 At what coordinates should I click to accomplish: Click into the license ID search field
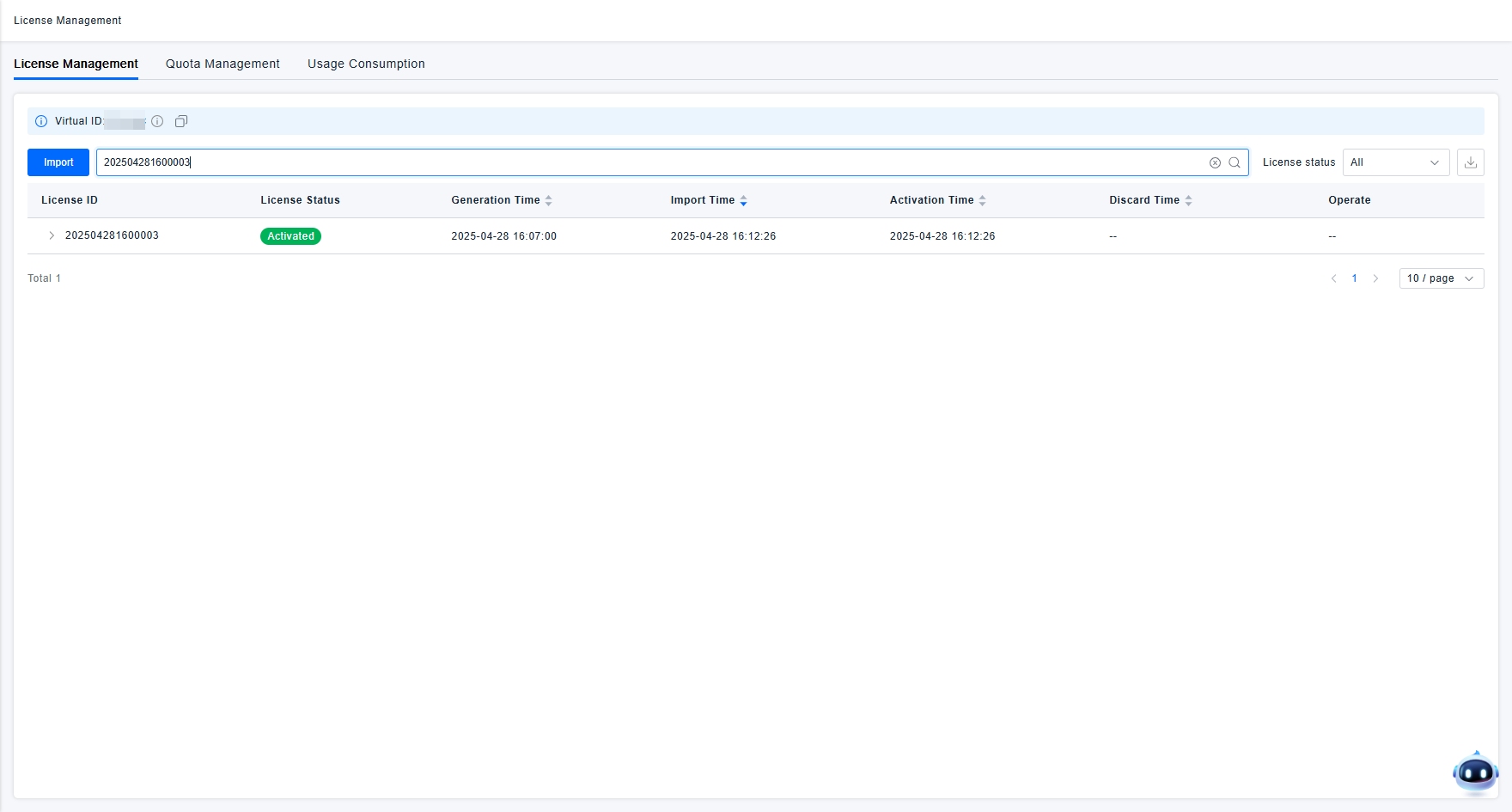(x=653, y=162)
